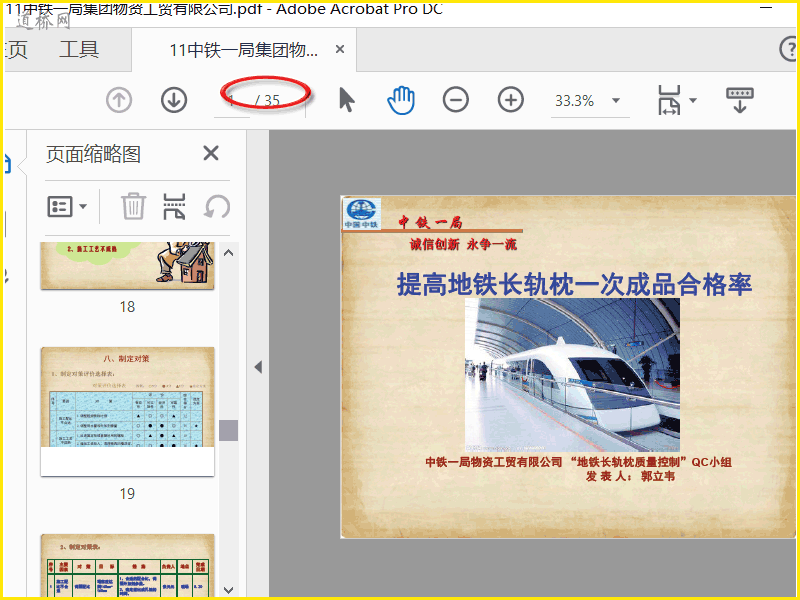Click the / 35 total pages indicator
Screen dimensions: 800x600
[268, 101]
